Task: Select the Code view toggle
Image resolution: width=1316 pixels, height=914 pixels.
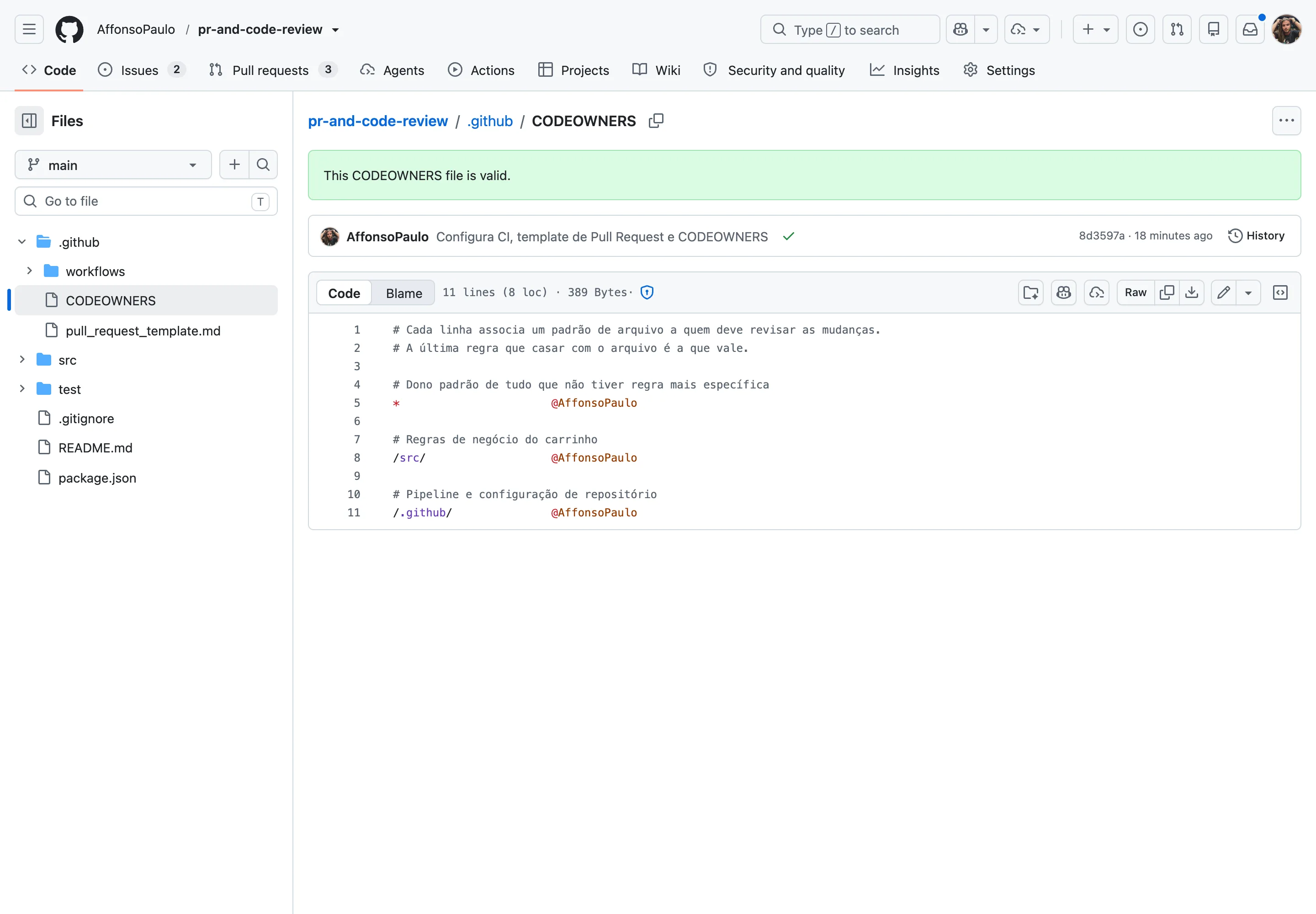Action: 344,292
